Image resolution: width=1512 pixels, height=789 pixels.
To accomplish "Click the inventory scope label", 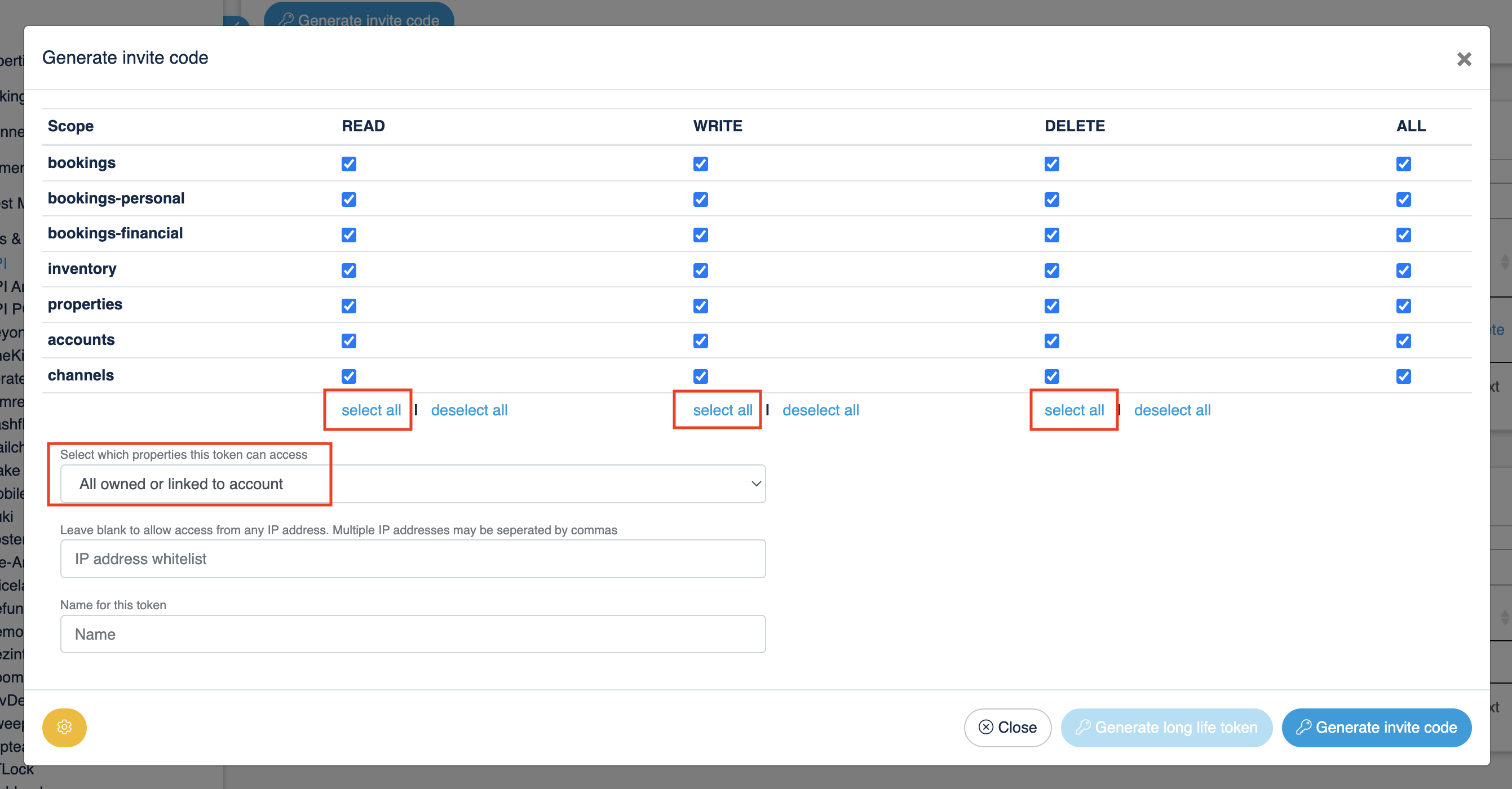I will (x=82, y=269).
